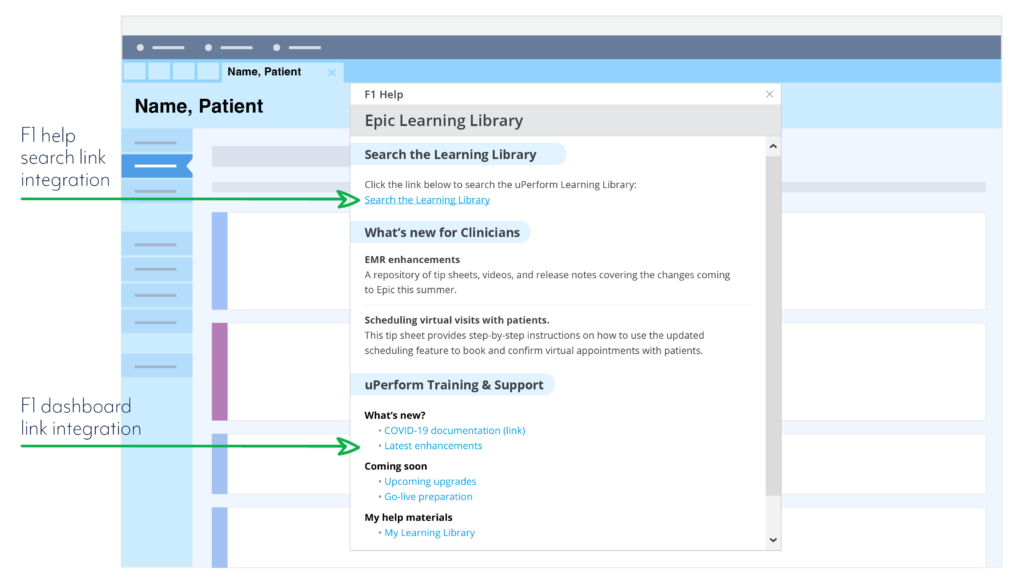Viewport: 1024px width, 582px height.
Task: Select the highlighted dark blue sidebar item
Action: tap(157, 166)
